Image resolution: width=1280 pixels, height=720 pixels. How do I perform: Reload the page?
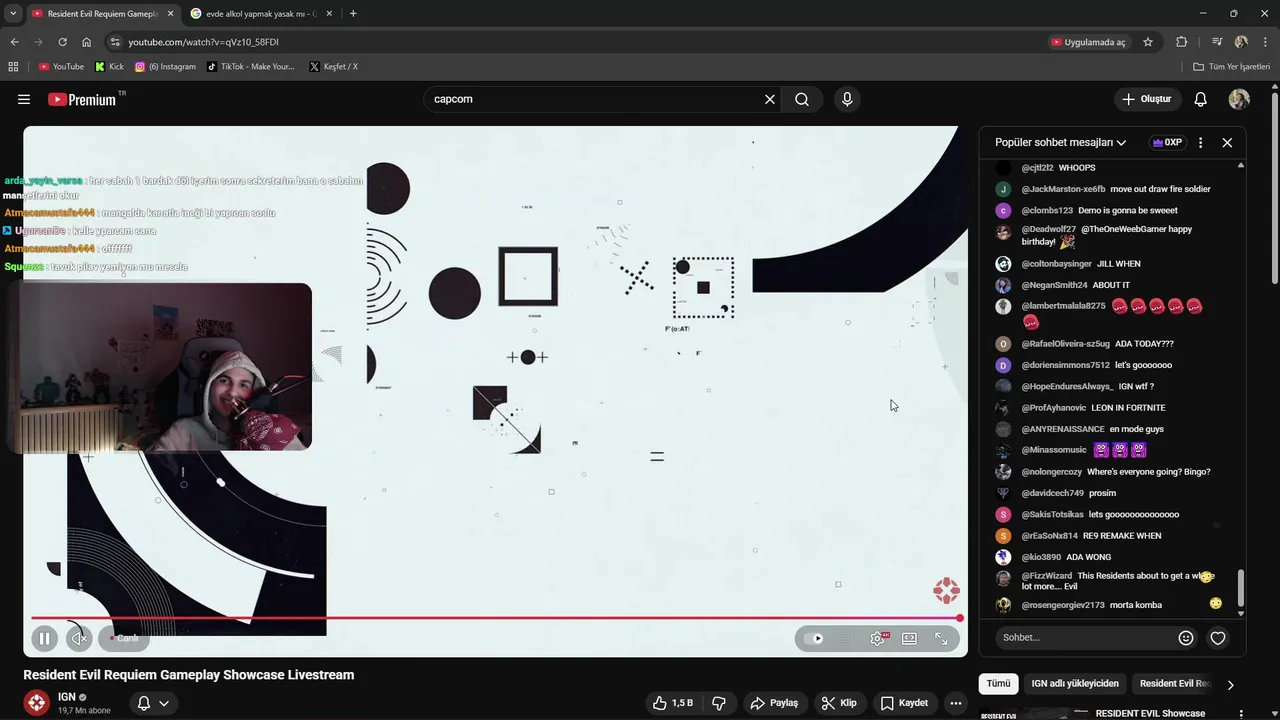click(62, 42)
